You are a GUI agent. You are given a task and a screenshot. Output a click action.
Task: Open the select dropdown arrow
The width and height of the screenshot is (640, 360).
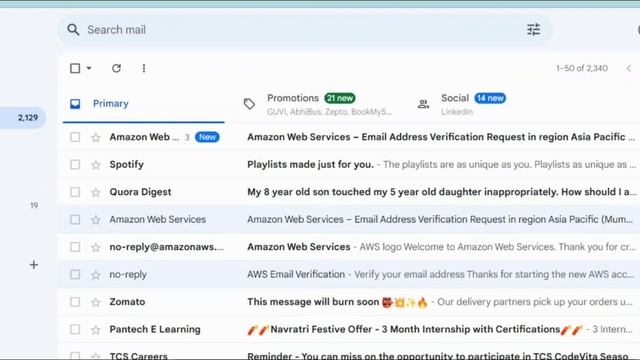coord(89,68)
